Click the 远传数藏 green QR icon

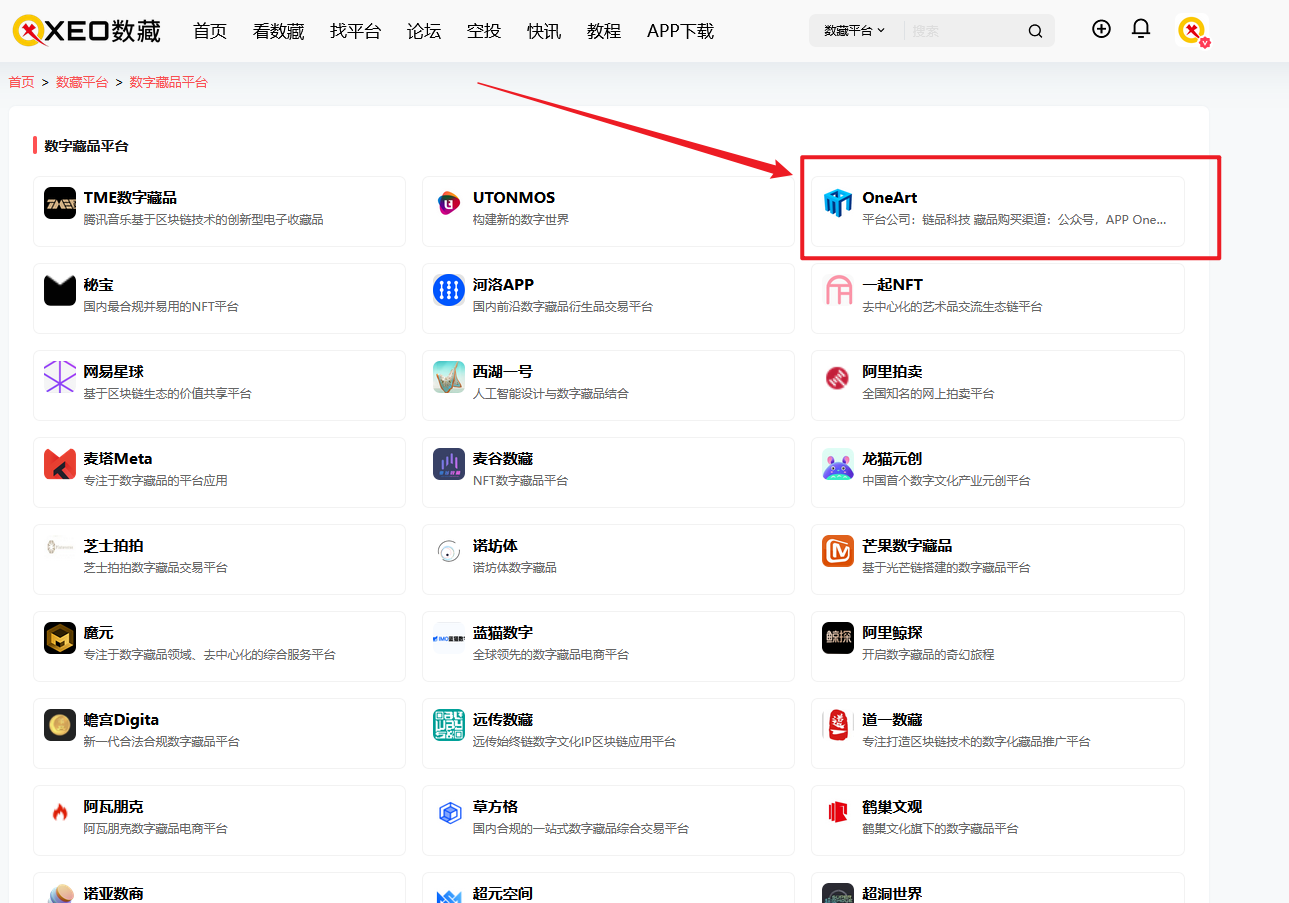click(x=449, y=725)
